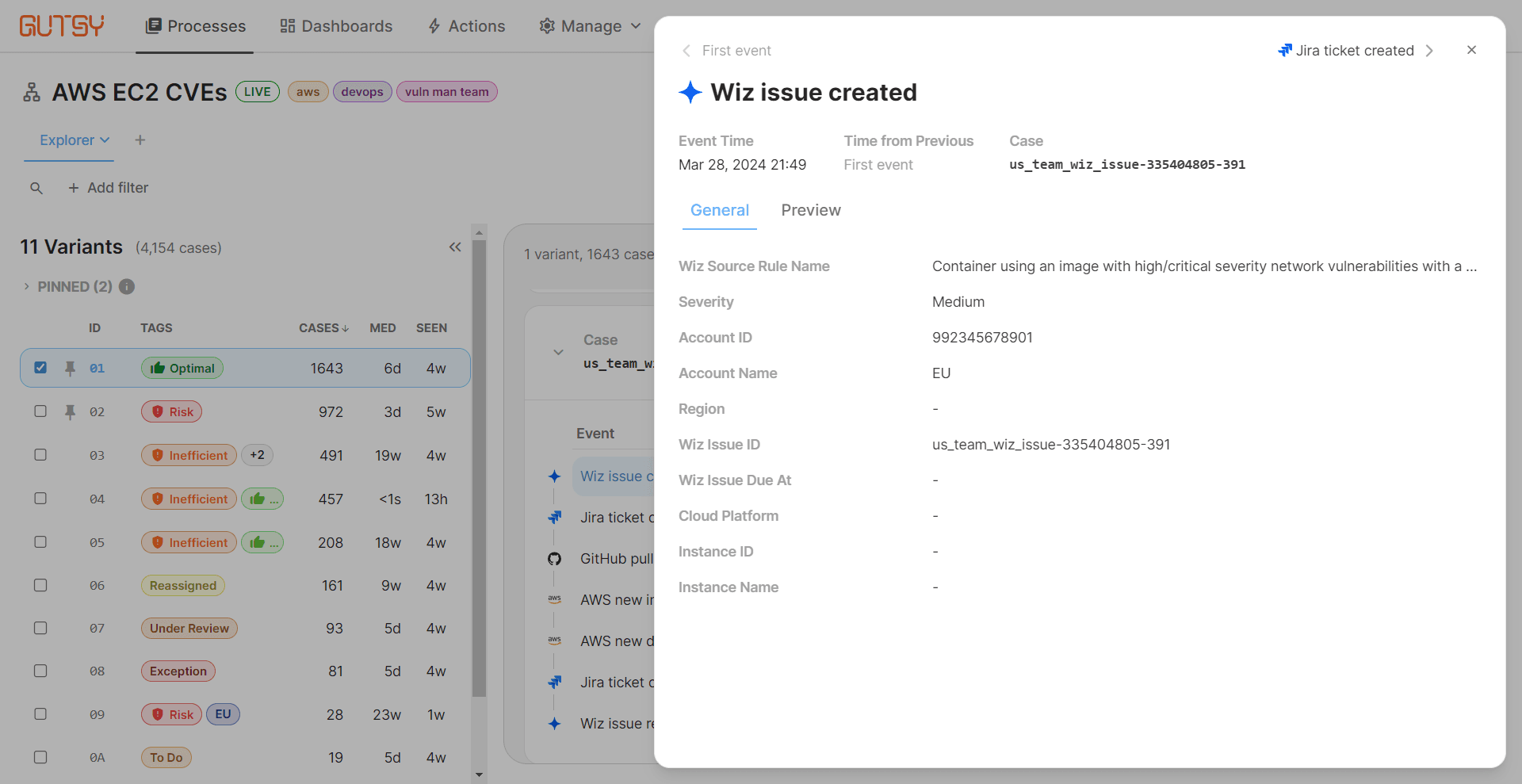The height and width of the screenshot is (784, 1522).
Task: Click the Wiz issue created event icon in timeline
Action: point(555,476)
